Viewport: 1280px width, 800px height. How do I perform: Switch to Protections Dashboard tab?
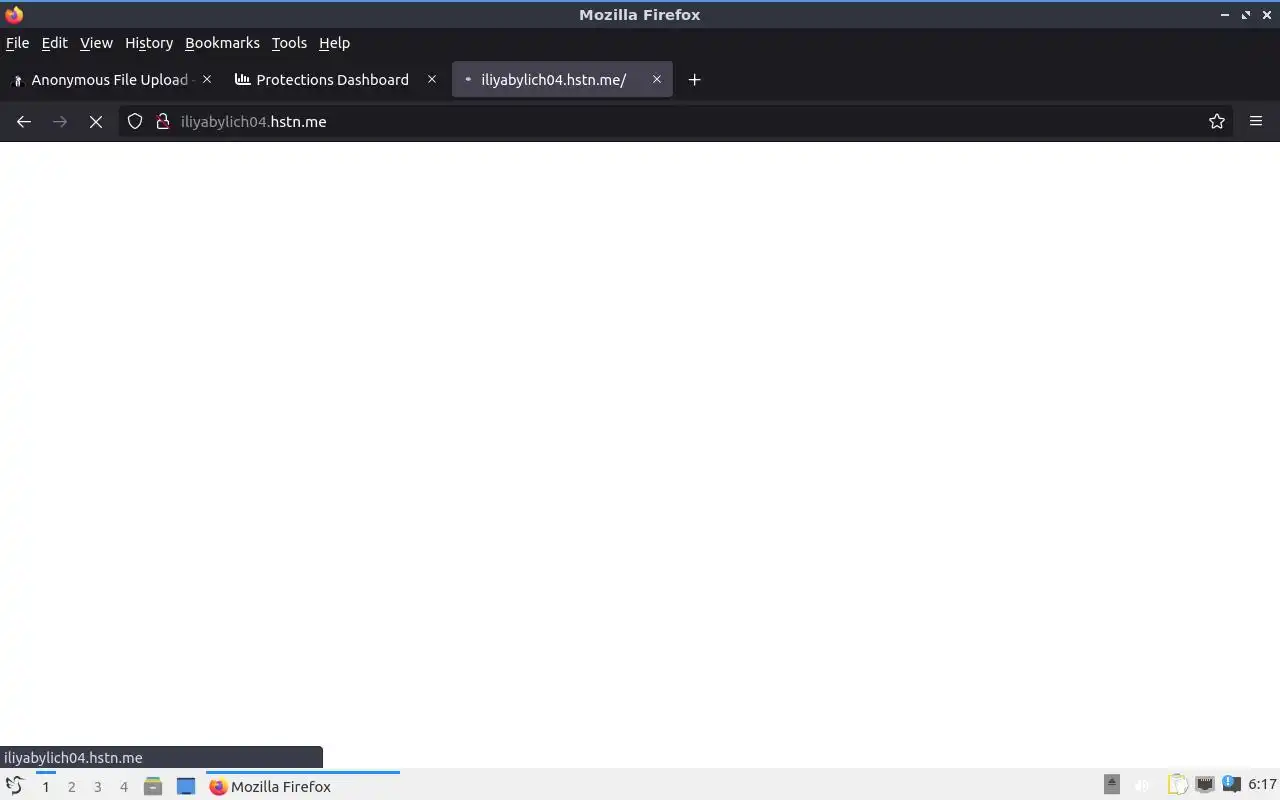(x=336, y=80)
